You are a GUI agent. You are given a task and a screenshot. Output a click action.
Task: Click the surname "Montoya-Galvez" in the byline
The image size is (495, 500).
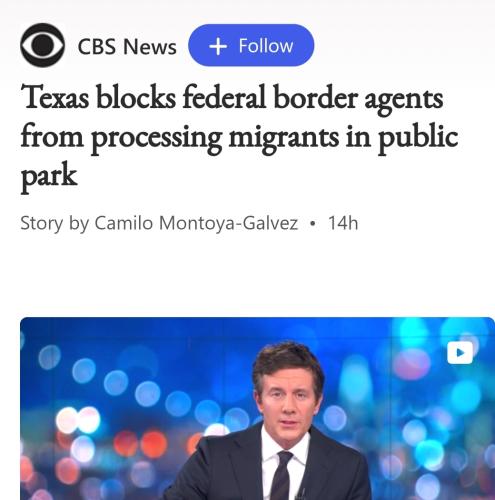click(228, 223)
